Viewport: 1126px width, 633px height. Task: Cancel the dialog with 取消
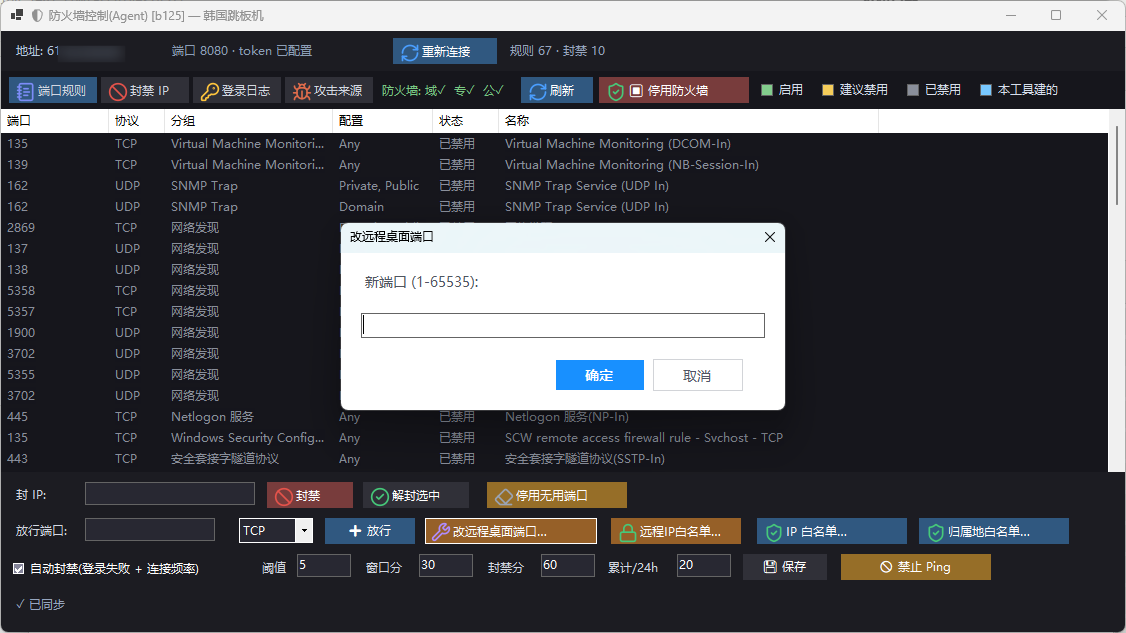point(697,375)
